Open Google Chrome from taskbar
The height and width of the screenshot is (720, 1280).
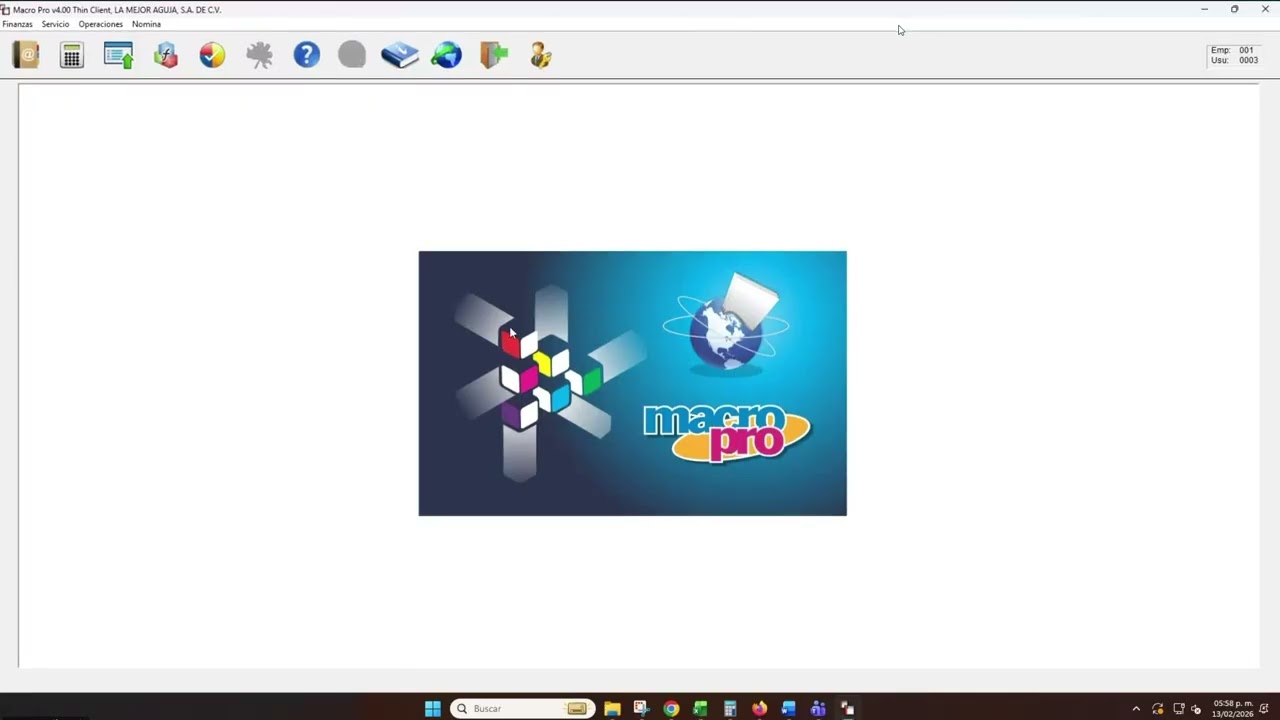(671, 708)
